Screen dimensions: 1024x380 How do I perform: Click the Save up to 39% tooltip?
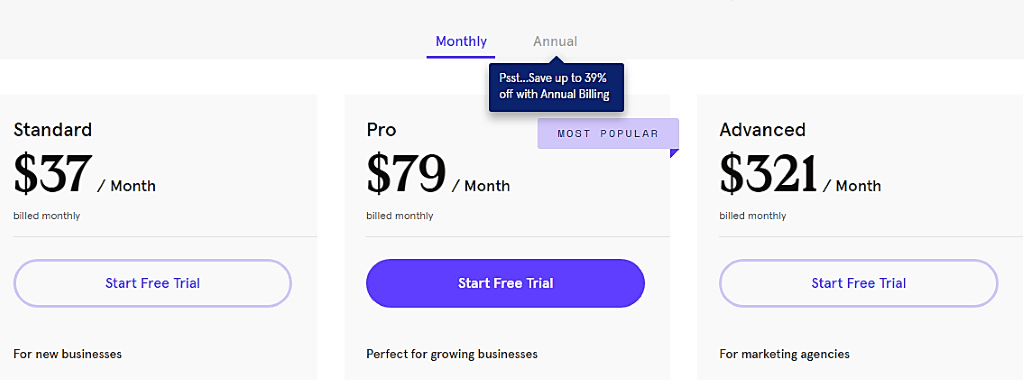click(x=556, y=87)
